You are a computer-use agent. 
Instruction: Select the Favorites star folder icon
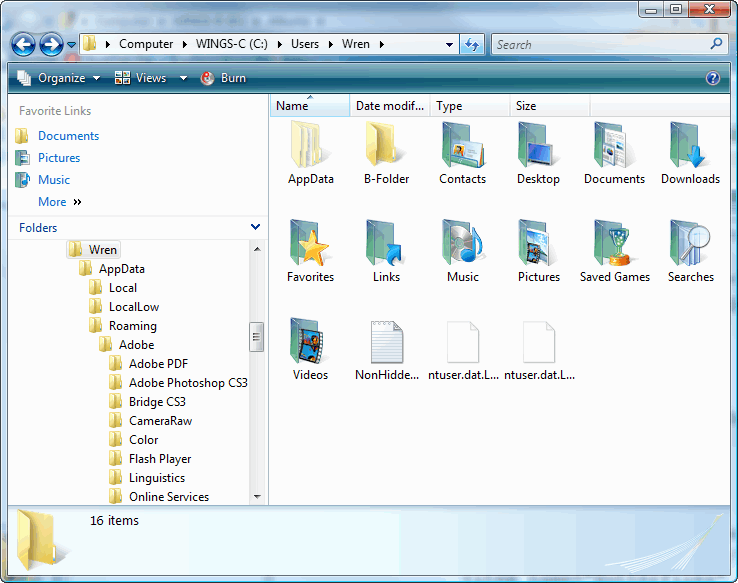(x=310, y=243)
